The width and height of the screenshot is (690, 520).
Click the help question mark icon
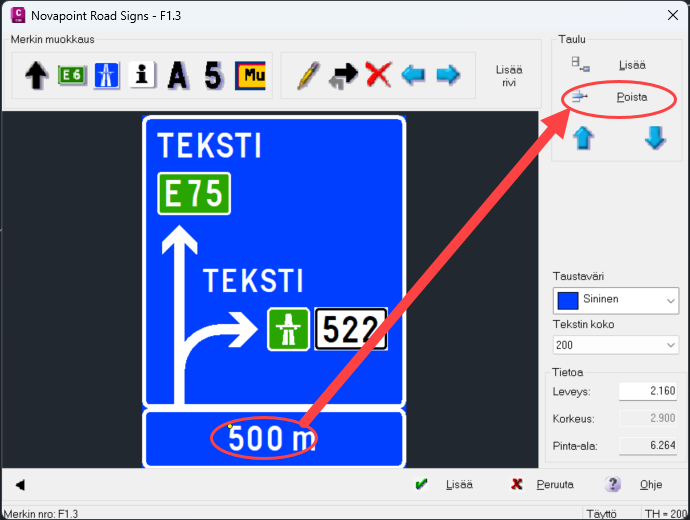613,484
